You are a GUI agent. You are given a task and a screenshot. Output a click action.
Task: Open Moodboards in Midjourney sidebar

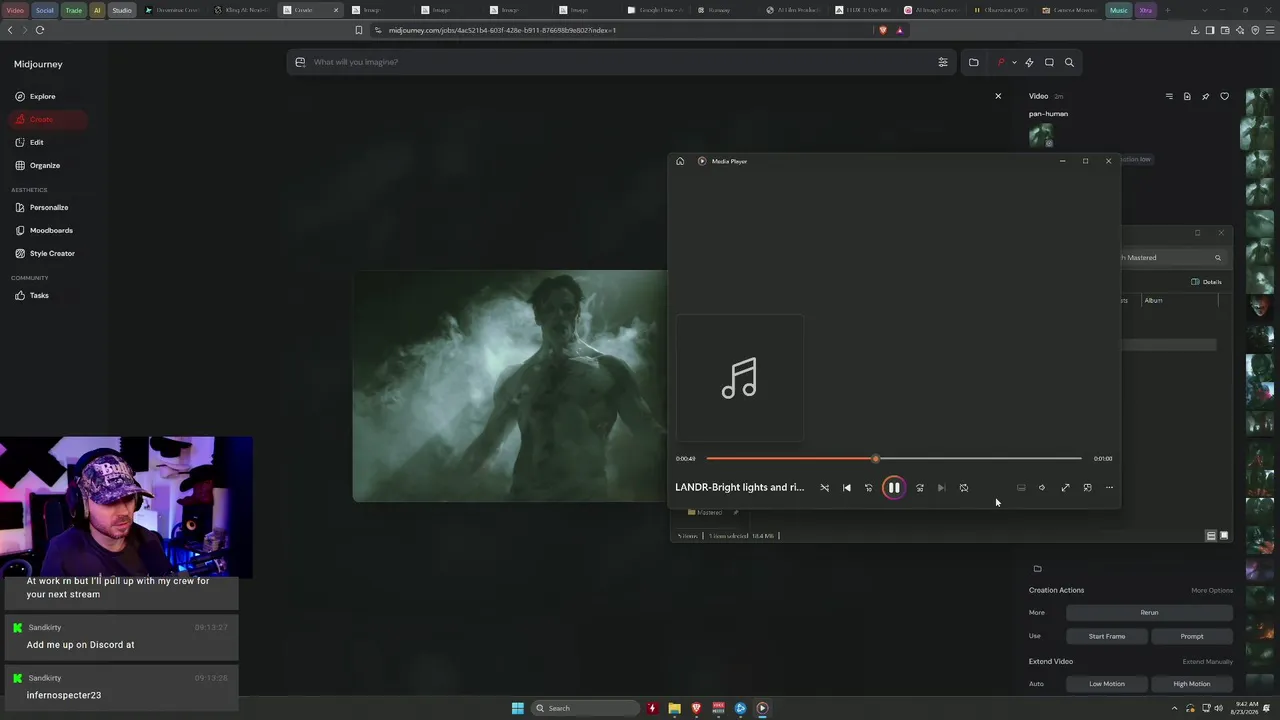44,230
